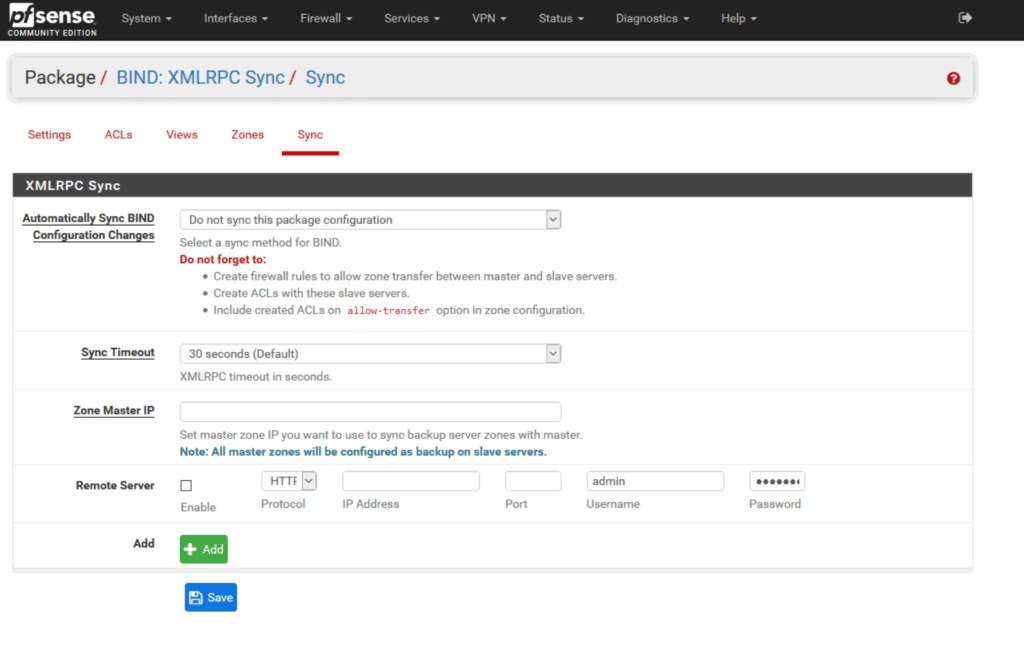Click the pfSense Community Edition logo
Image resolution: width=1024 pixels, height=658 pixels.
(x=53, y=19)
